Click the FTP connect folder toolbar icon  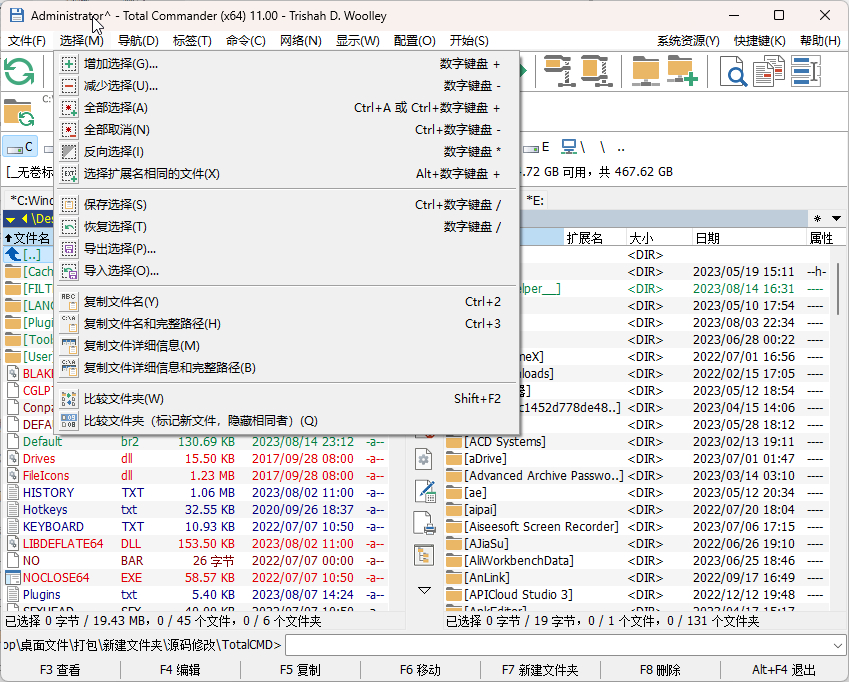coord(645,71)
